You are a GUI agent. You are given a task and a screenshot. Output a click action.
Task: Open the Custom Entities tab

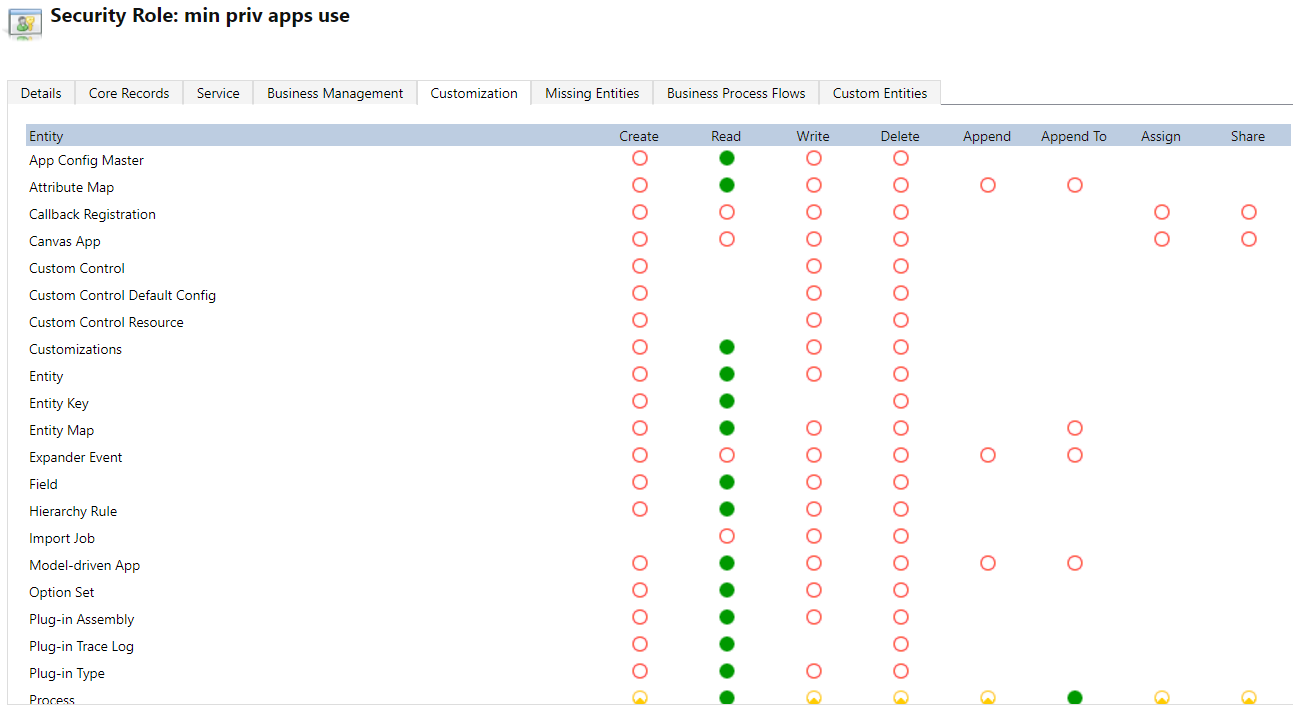pos(879,93)
